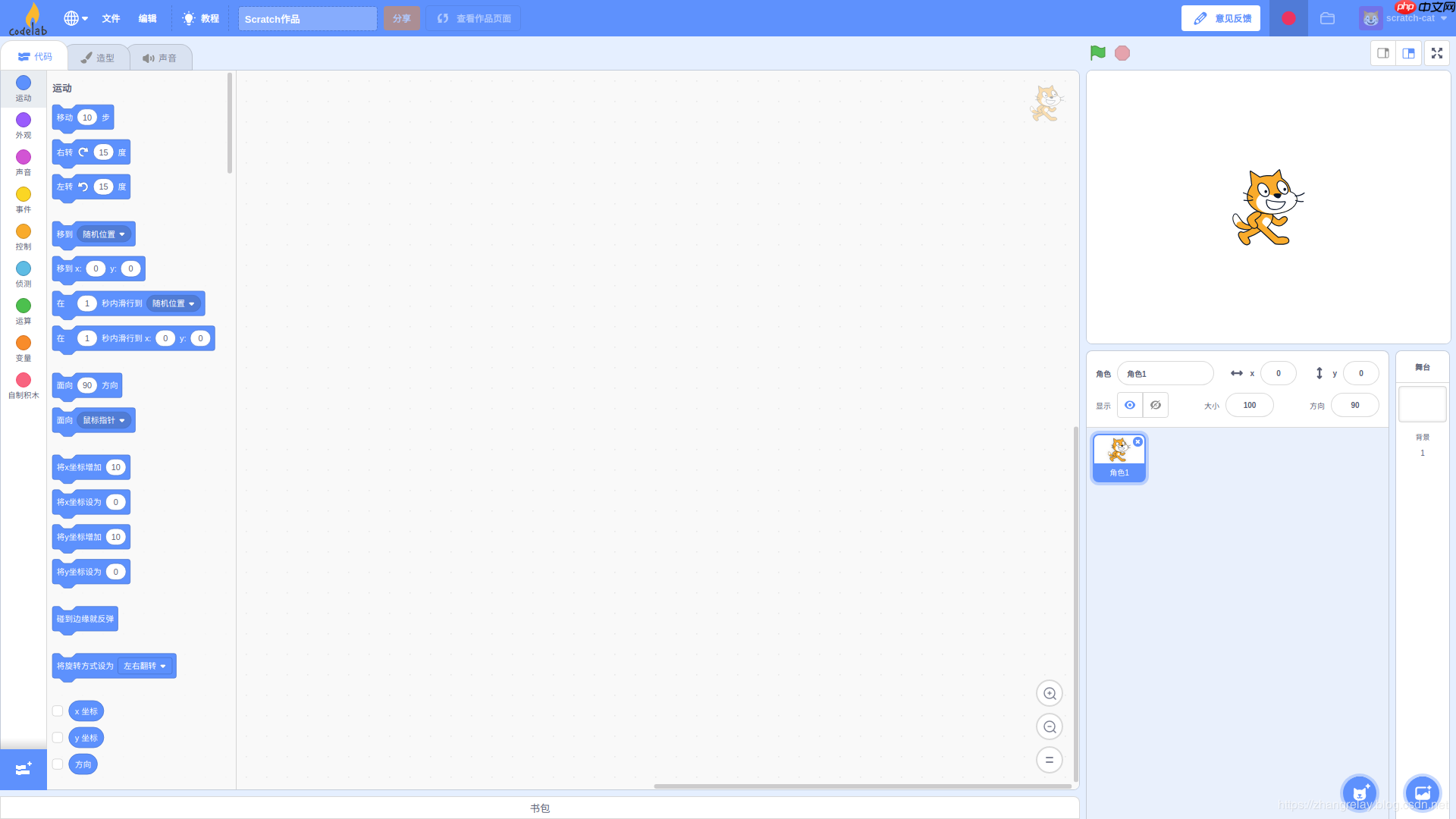
Task: Open the 鼠标指针 dropdown in 面向 block
Action: click(x=105, y=421)
